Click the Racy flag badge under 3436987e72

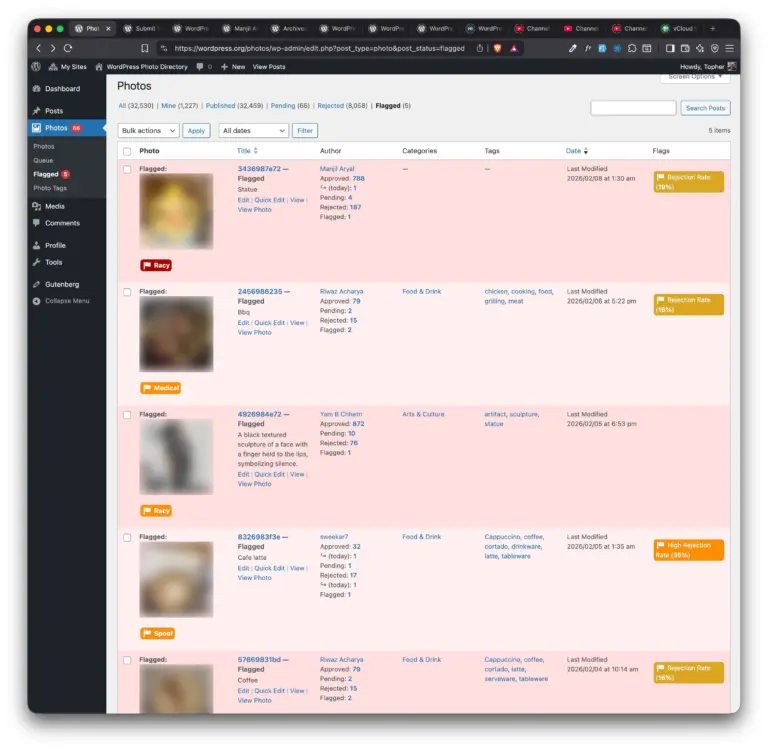point(156,265)
